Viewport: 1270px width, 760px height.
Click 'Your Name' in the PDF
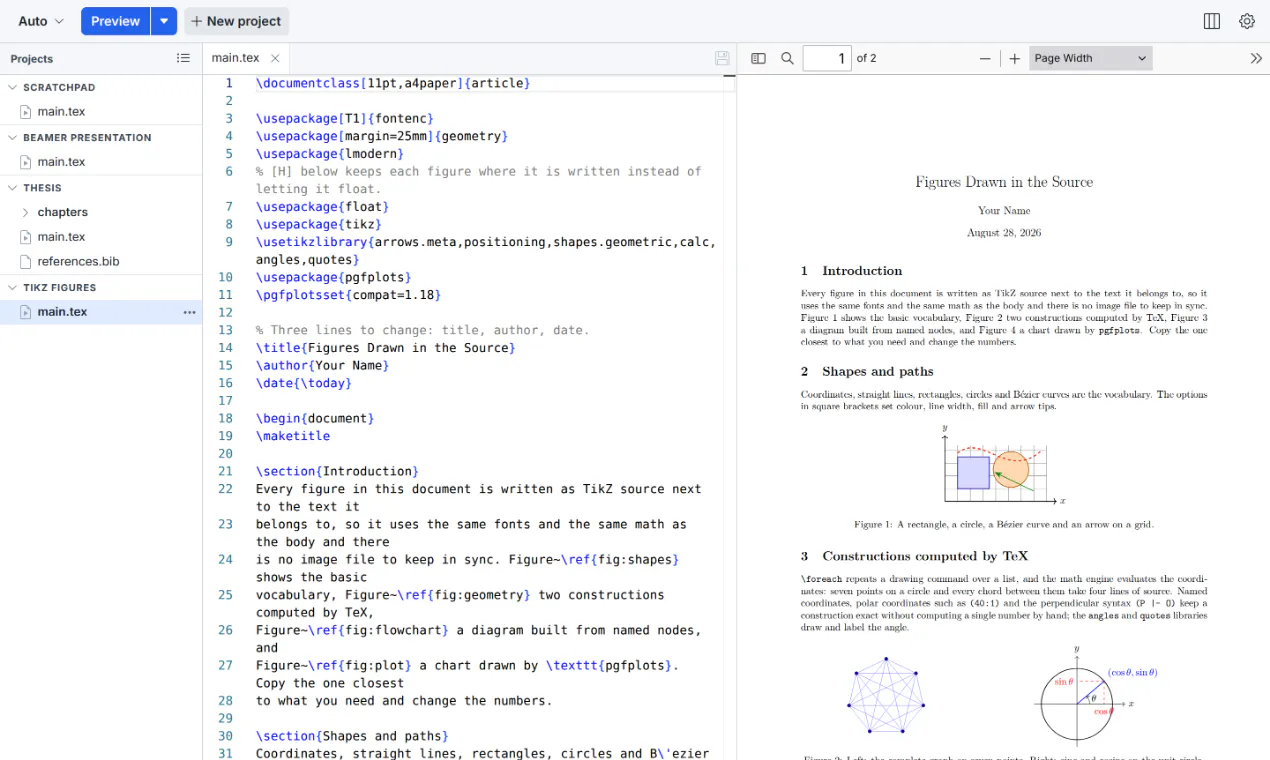(1004, 211)
